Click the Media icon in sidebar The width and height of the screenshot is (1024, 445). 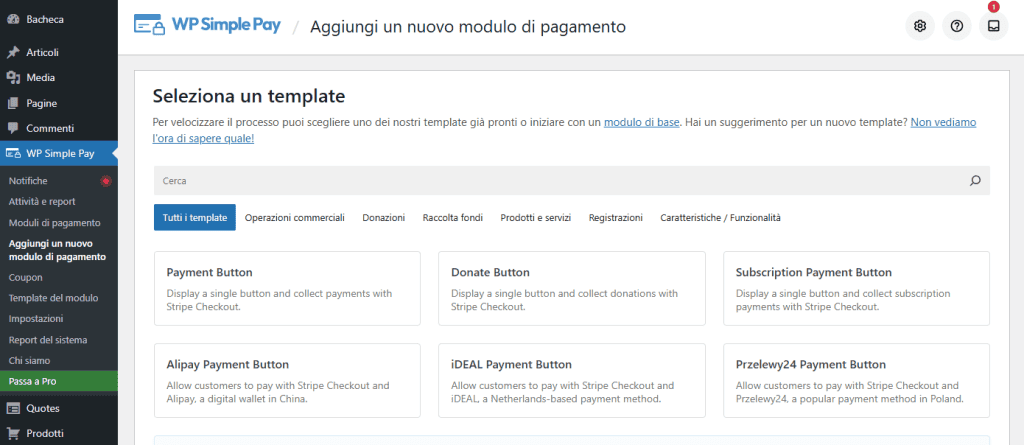point(12,78)
